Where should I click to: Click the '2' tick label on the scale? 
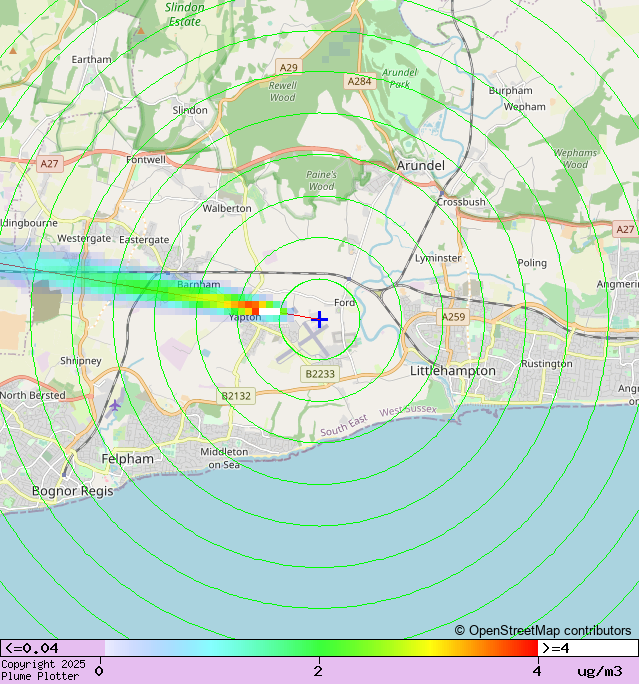click(x=319, y=671)
